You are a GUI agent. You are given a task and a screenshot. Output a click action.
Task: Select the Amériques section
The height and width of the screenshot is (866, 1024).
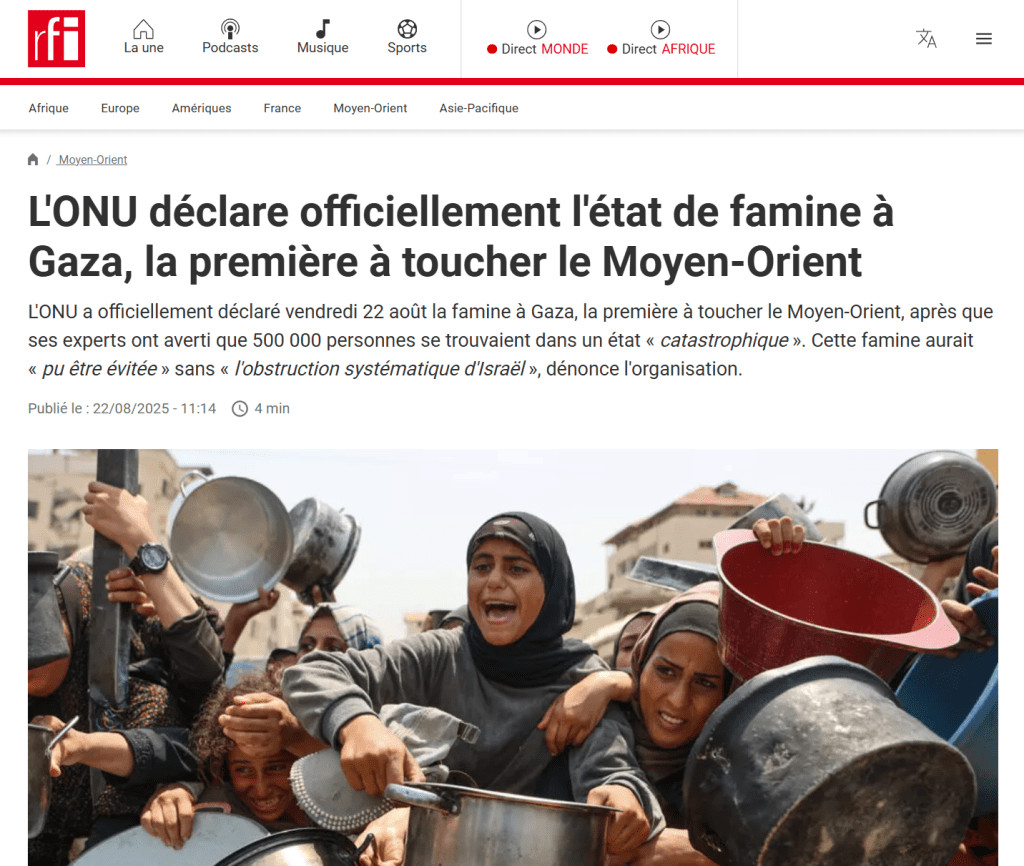click(201, 108)
